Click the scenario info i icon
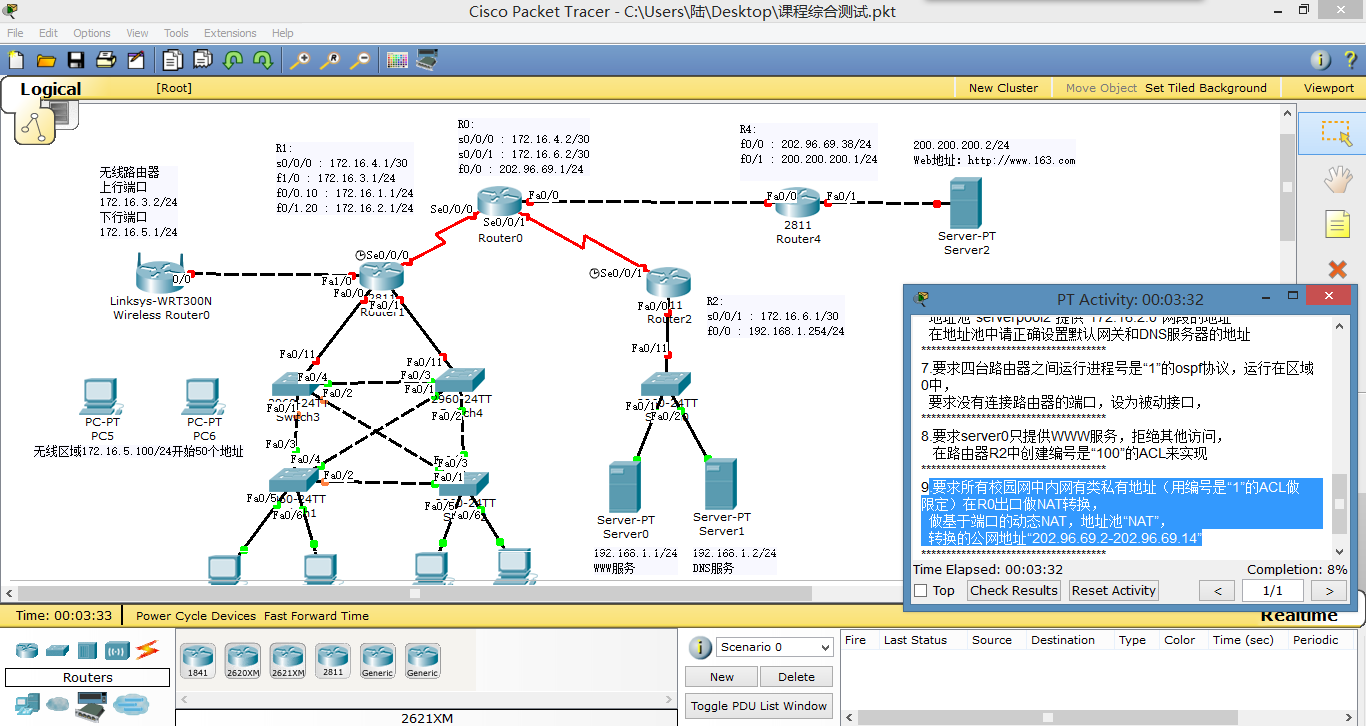1366x726 pixels. coord(701,647)
